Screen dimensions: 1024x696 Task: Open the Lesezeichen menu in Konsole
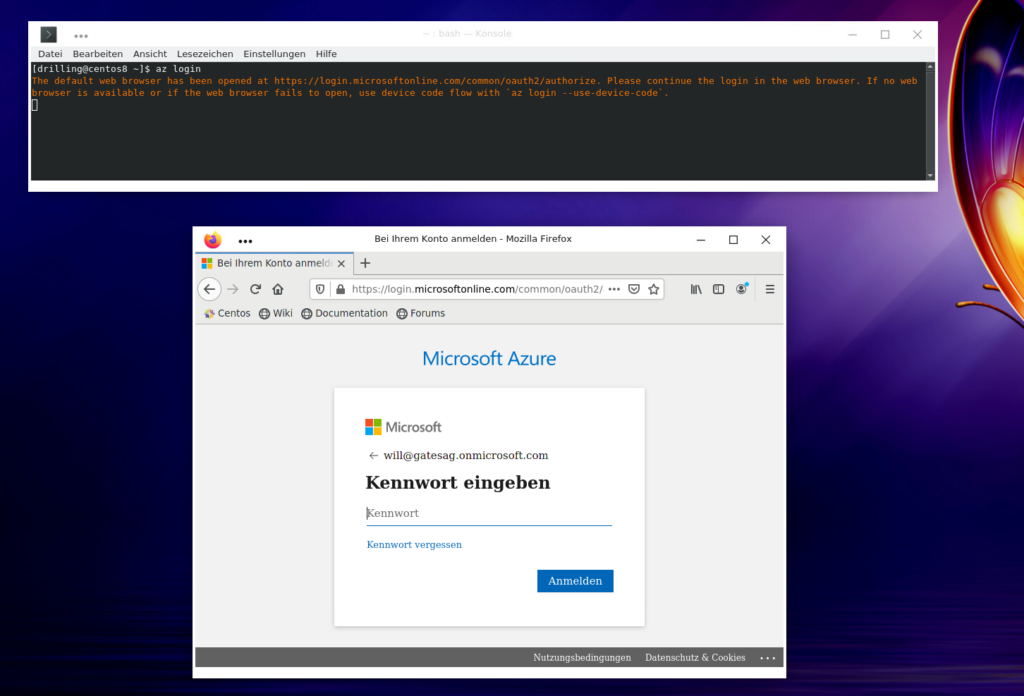click(x=204, y=54)
